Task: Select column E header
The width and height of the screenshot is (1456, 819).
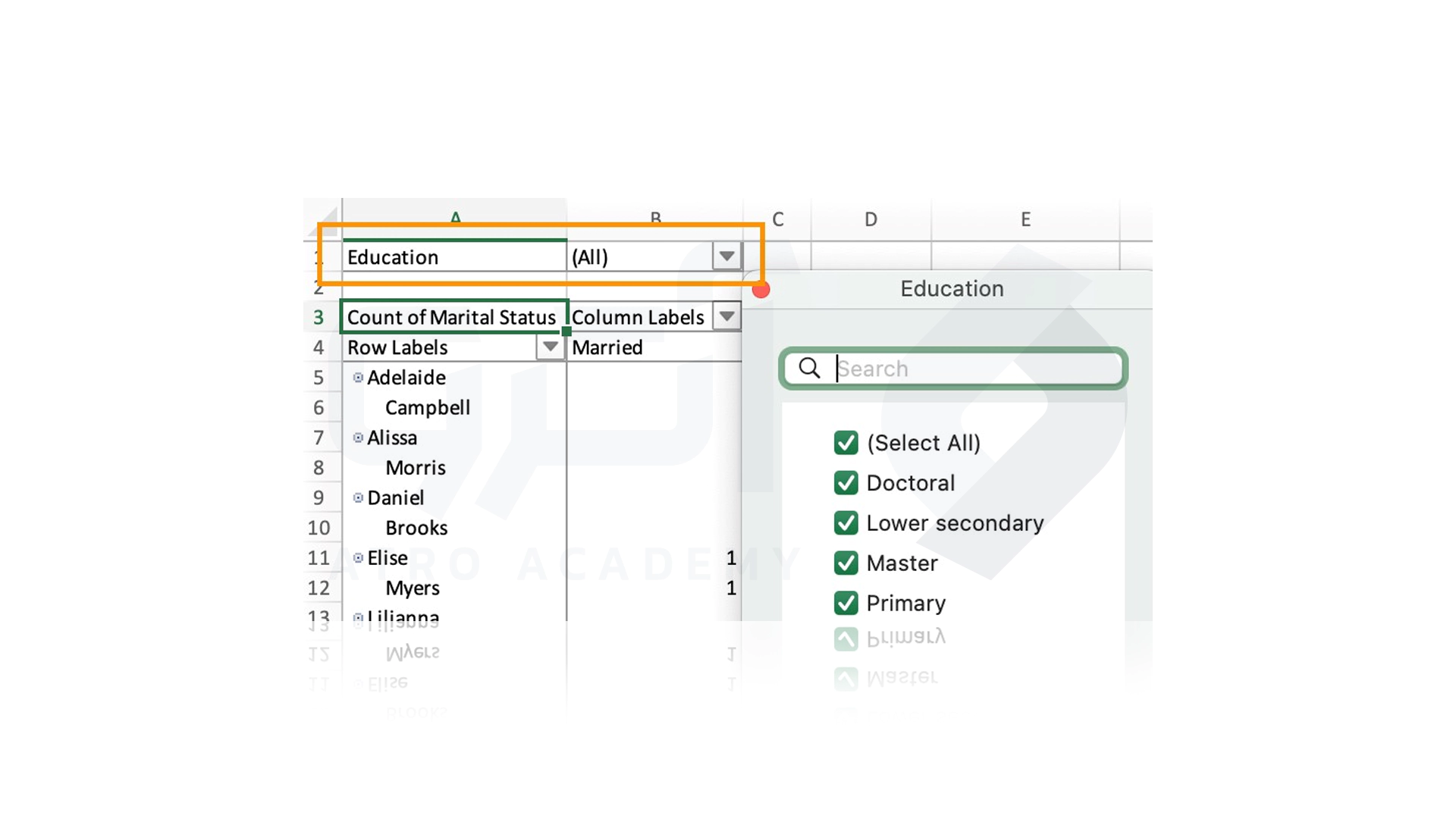Action: click(x=1025, y=219)
